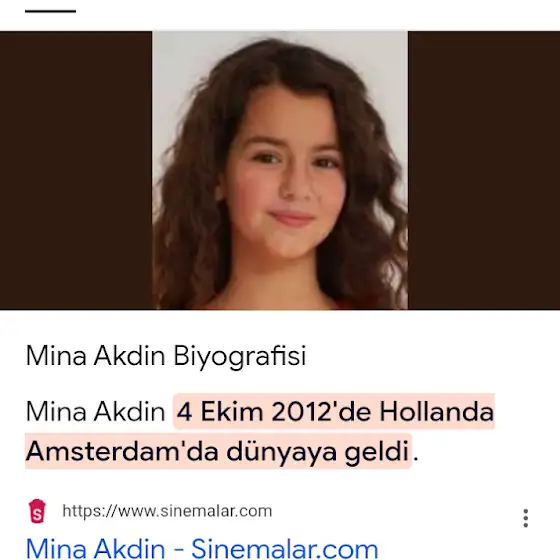This screenshot has width=560, height=560.
Task: Click the https://www.sinemalar.com URL text
Action: [x=167, y=511]
